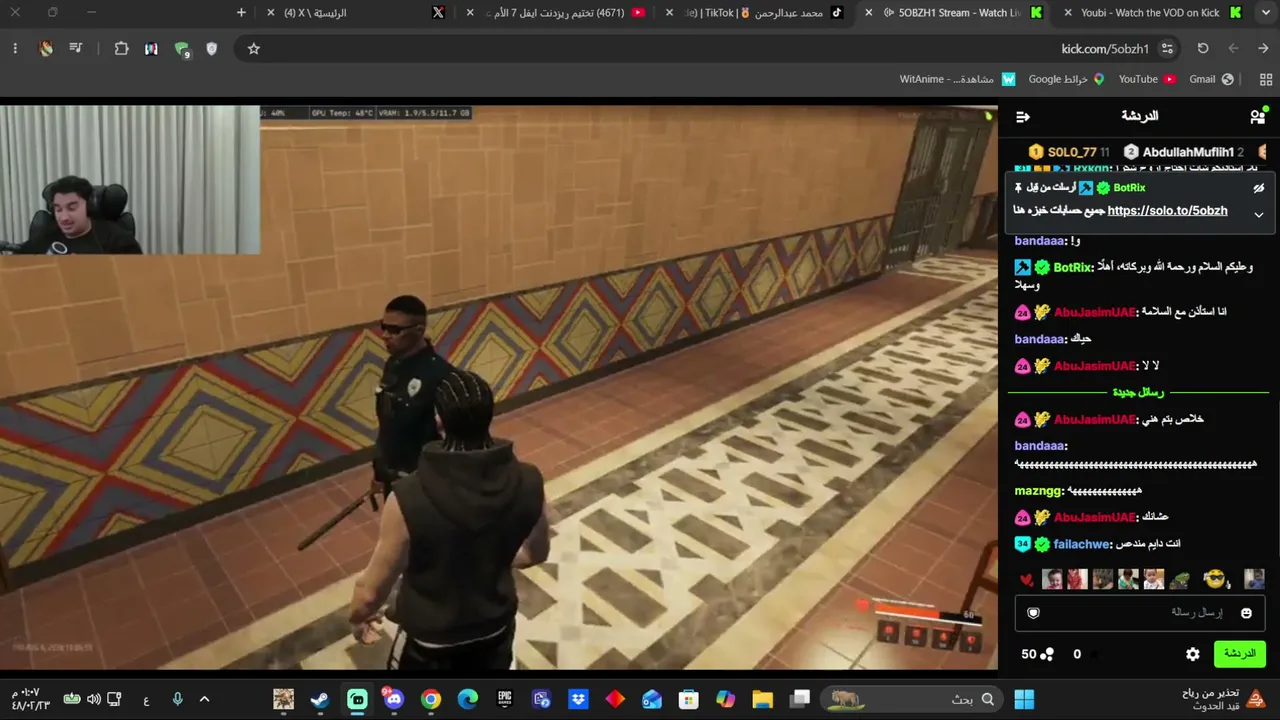Reload the page
The image size is (1280, 720).
[x=1203, y=48]
